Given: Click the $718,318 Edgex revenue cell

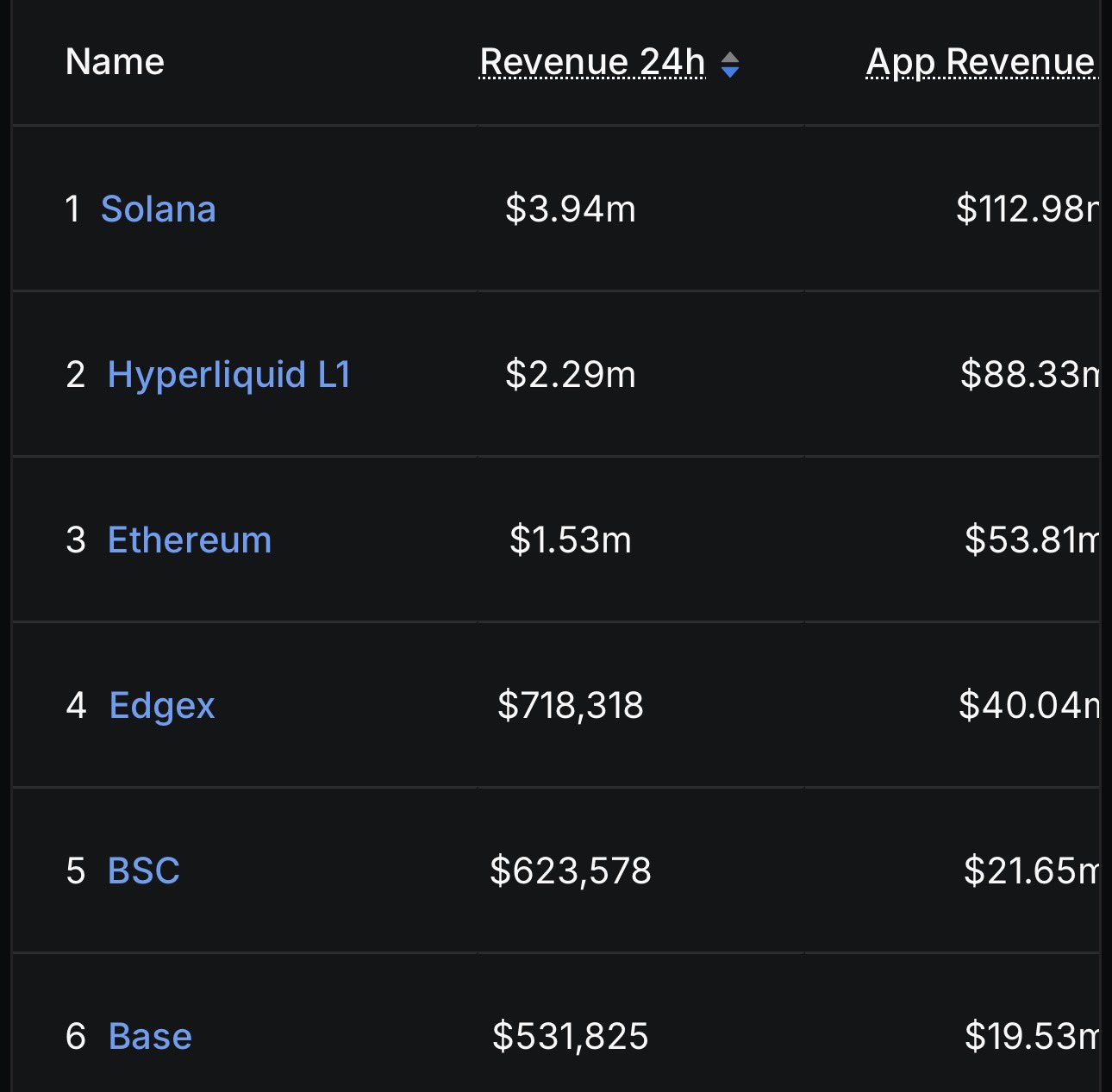Looking at the screenshot, I should [x=570, y=706].
